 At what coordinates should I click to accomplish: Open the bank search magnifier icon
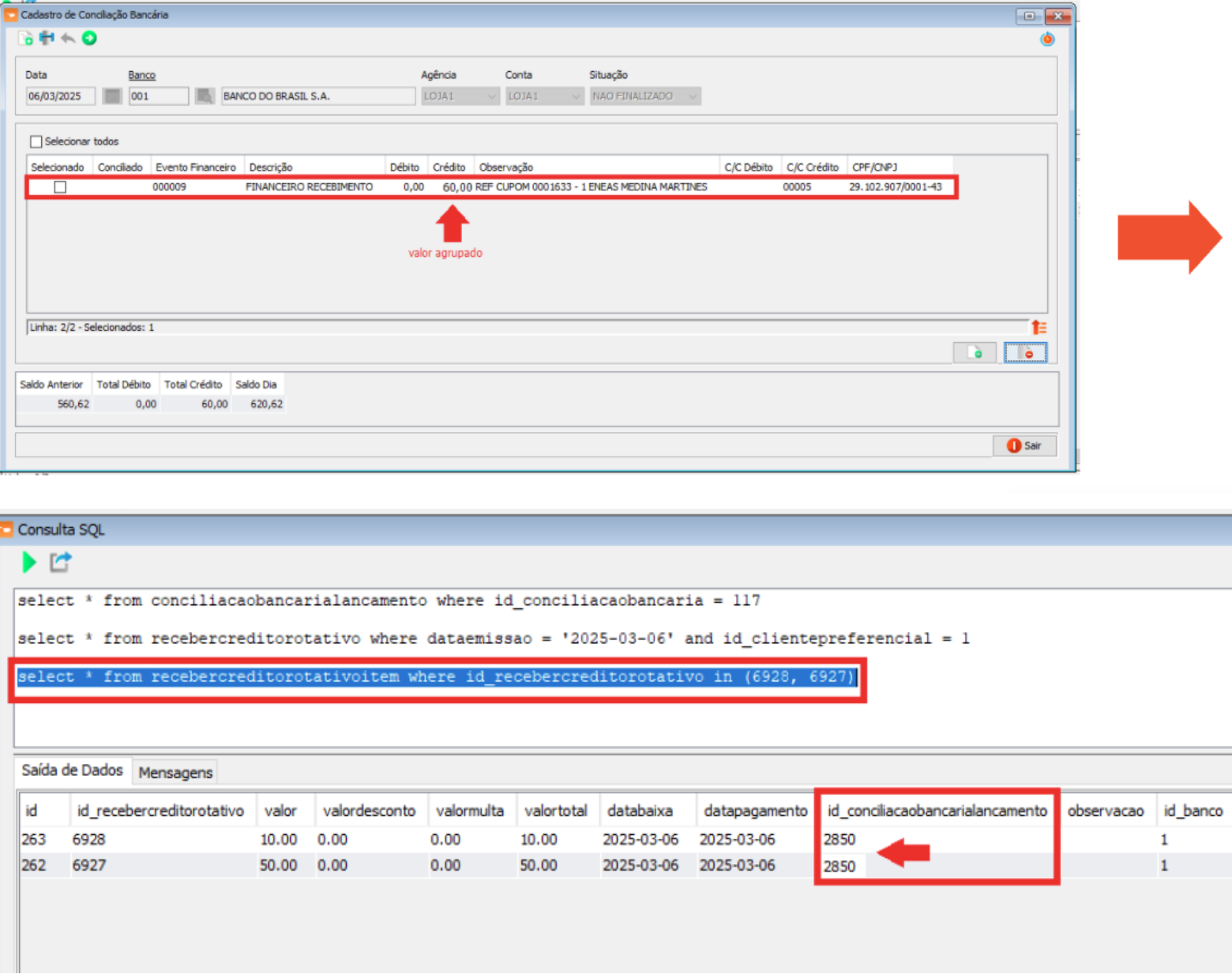(205, 96)
